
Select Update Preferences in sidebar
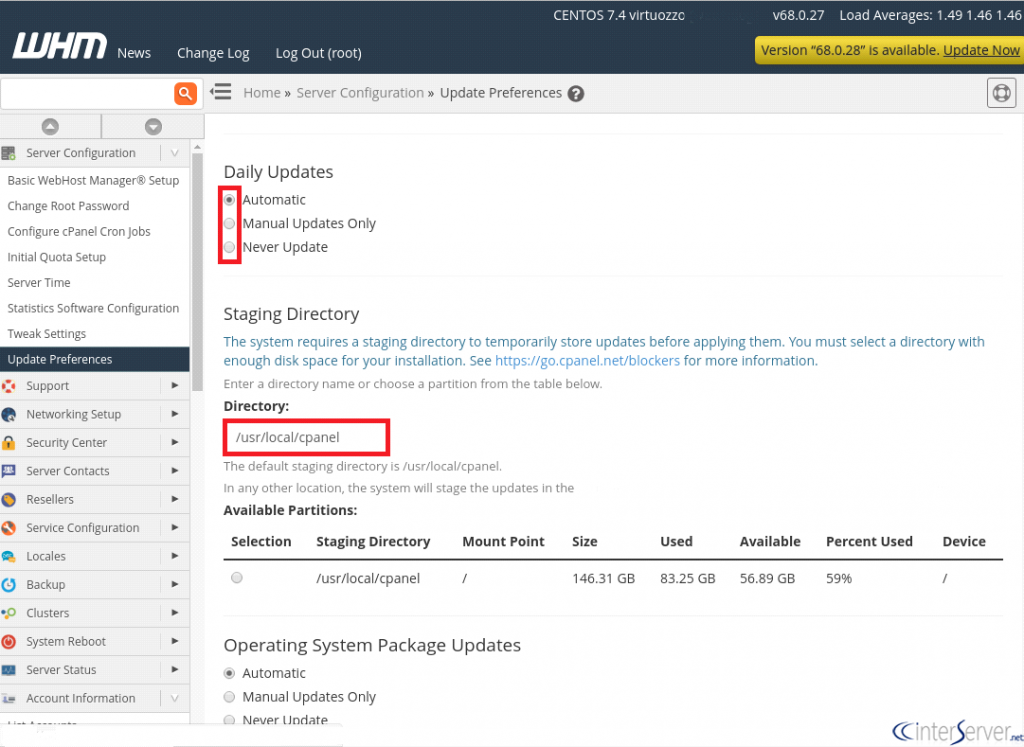point(95,359)
